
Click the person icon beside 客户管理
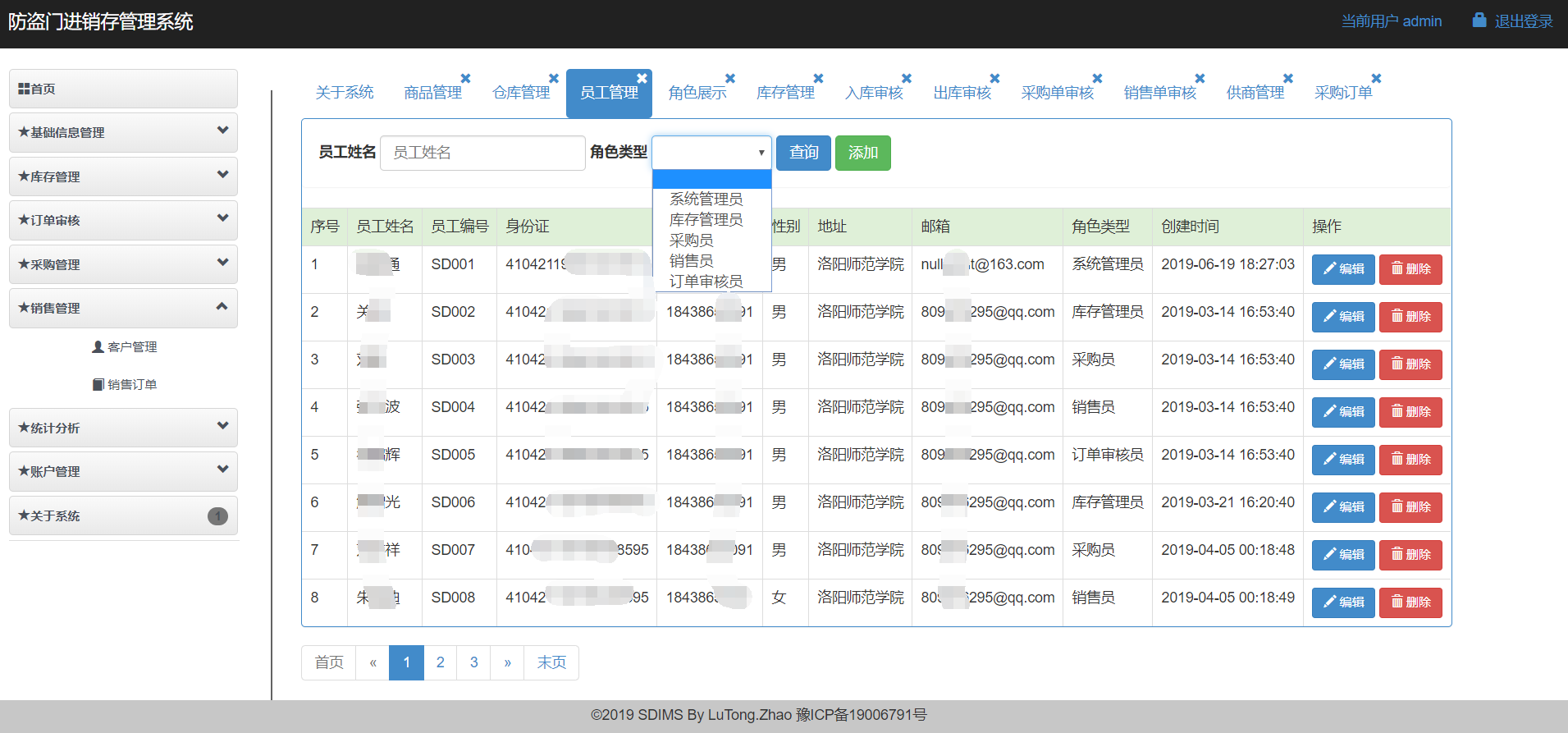pyautogui.click(x=98, y=347)
